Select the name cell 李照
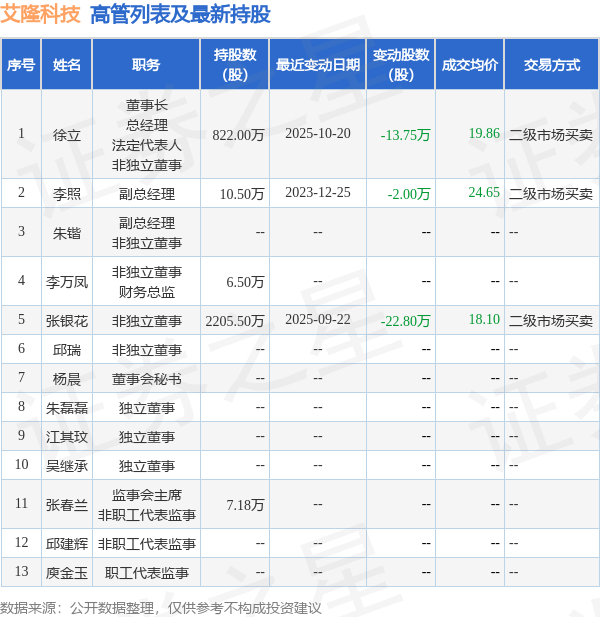The width and height of the screenshot is (600, 617). point(67,194)
